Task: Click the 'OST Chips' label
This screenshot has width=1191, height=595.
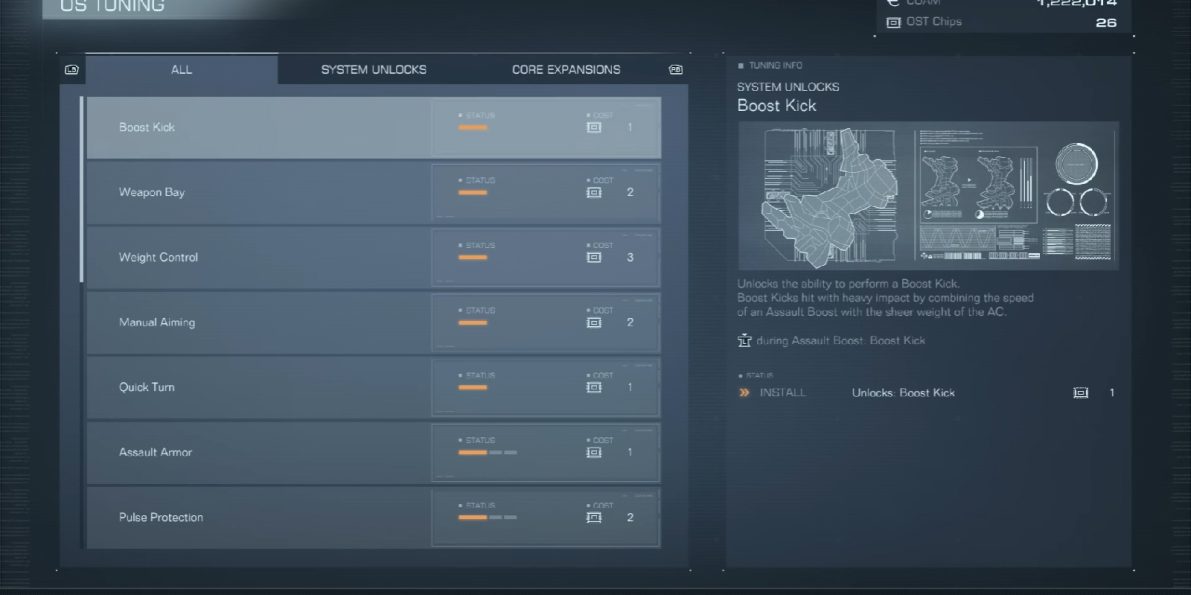Action: (x=934, y=21)
